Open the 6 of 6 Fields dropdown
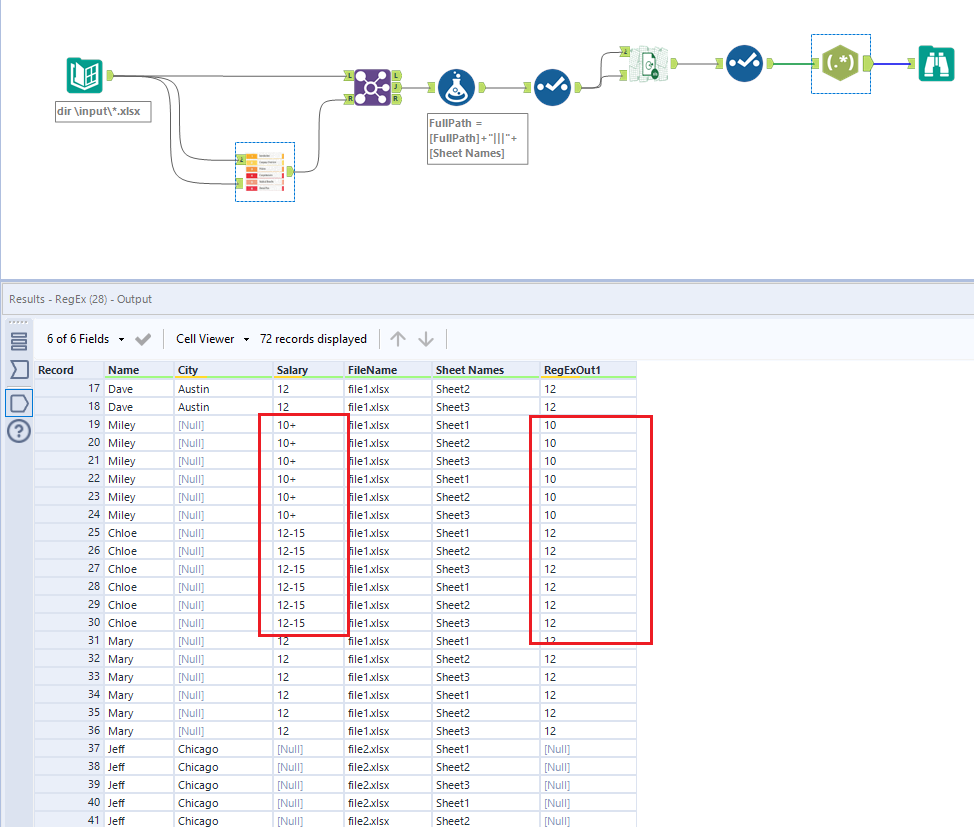 (86, 339)
